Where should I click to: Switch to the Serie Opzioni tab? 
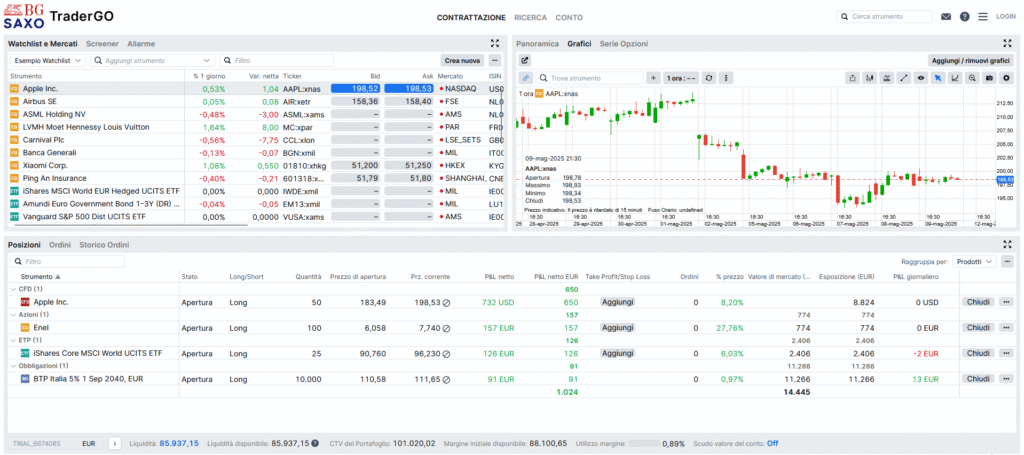624,44
